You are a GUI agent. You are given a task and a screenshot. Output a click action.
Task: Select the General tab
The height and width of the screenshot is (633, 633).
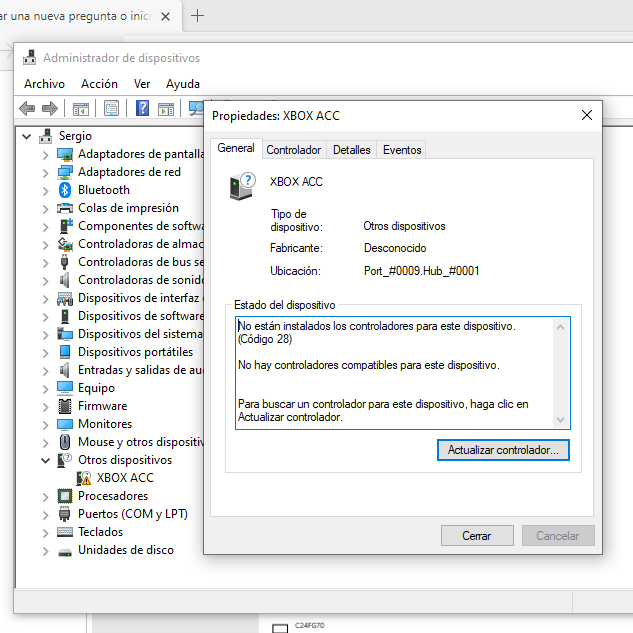[x=236, y=148]
